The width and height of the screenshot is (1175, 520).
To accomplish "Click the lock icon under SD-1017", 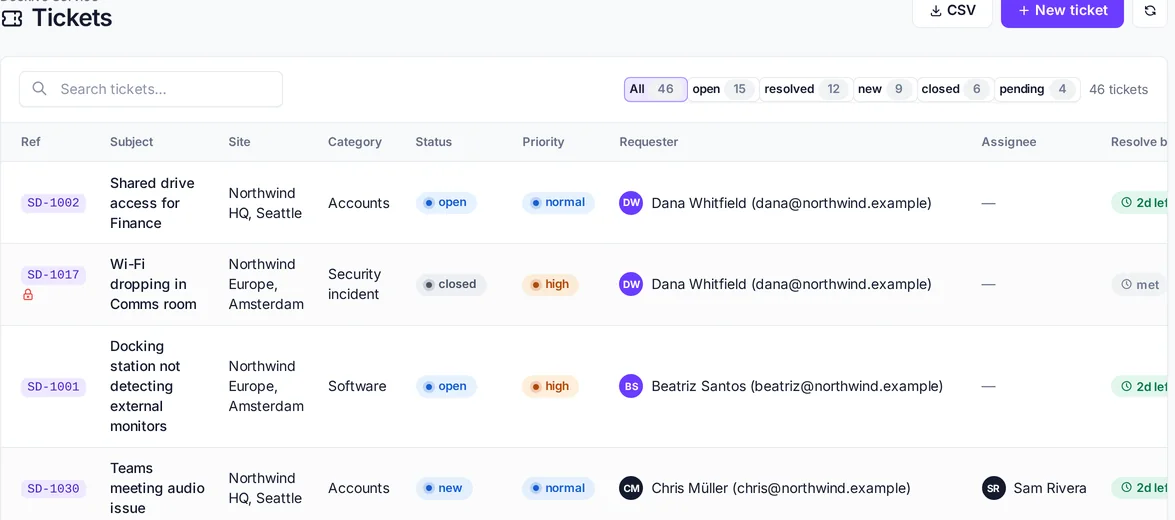I will (28, 295).
